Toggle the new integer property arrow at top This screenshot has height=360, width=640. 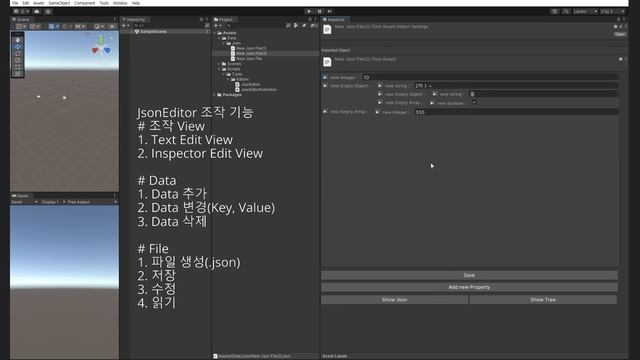[x=325, y=77]
